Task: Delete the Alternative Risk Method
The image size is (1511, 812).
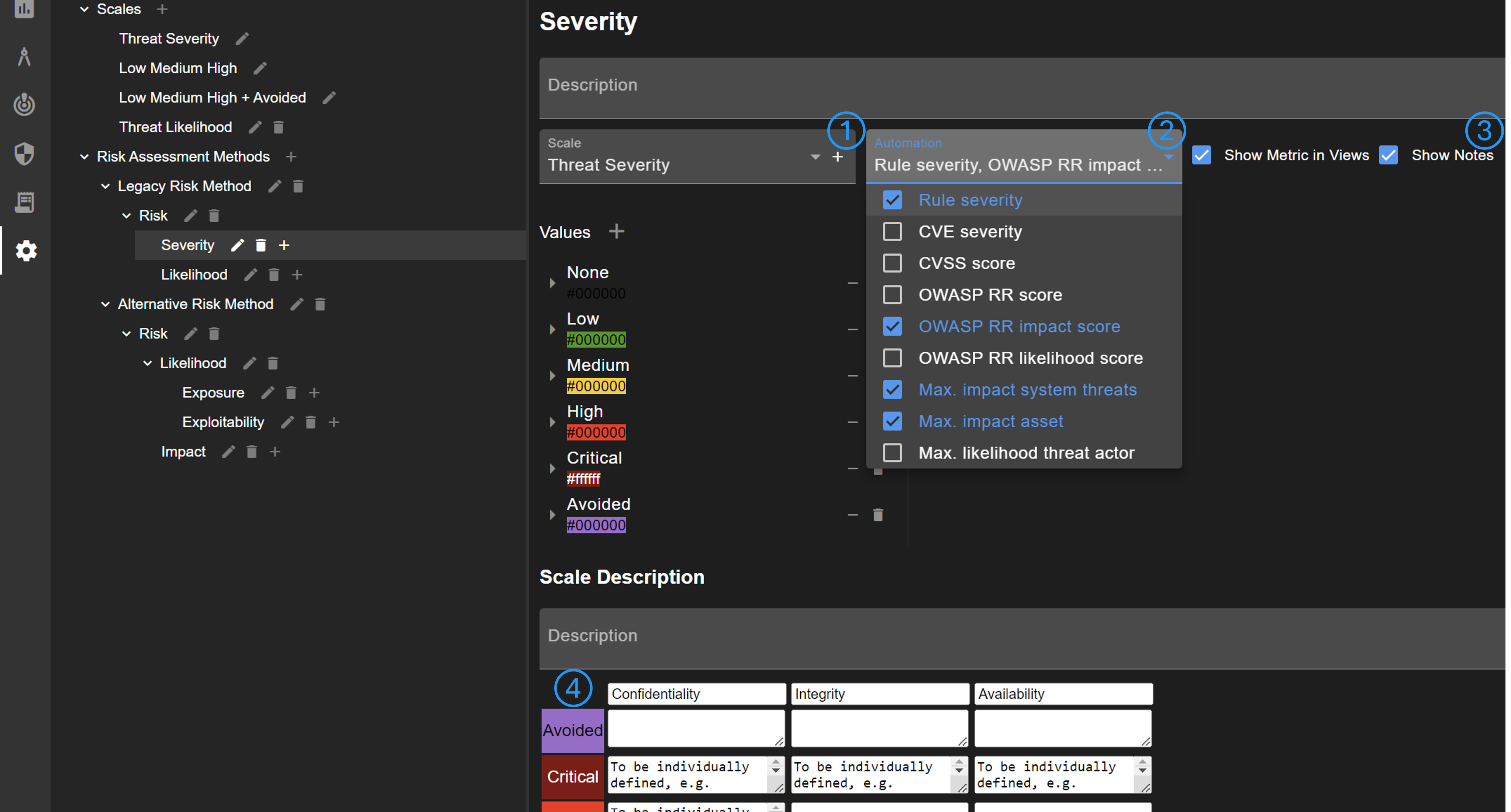Action: tap(320, 304)
